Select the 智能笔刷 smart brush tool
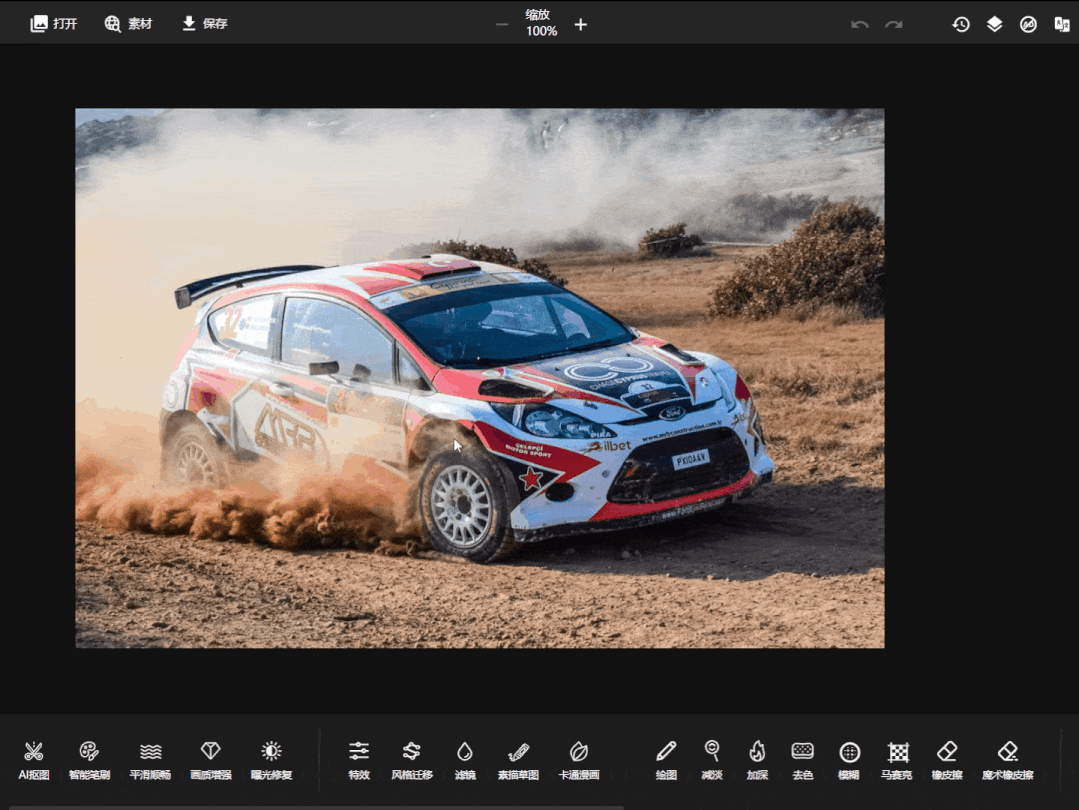The width and height of the screenshot is (1079, 810). tap(89, 760)
